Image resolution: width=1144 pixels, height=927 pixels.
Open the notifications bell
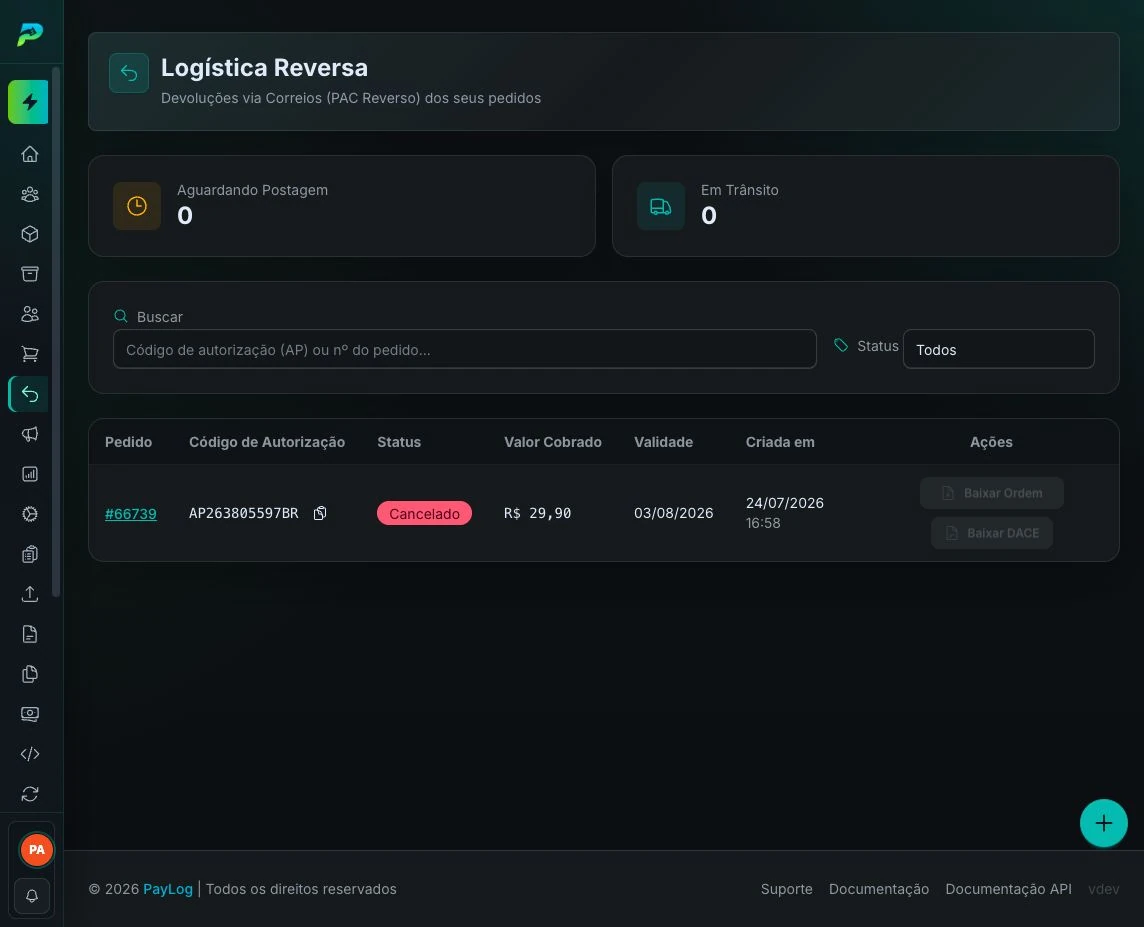pyautogui.click(x=32, y=896)
